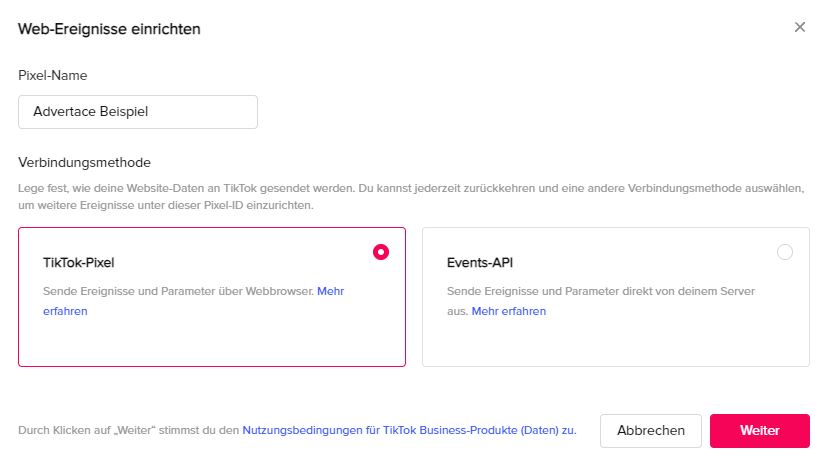Screen dimensions: 829x465
Task: Click the Web-Ereignisse einrichten title
Action: point(109,29)
